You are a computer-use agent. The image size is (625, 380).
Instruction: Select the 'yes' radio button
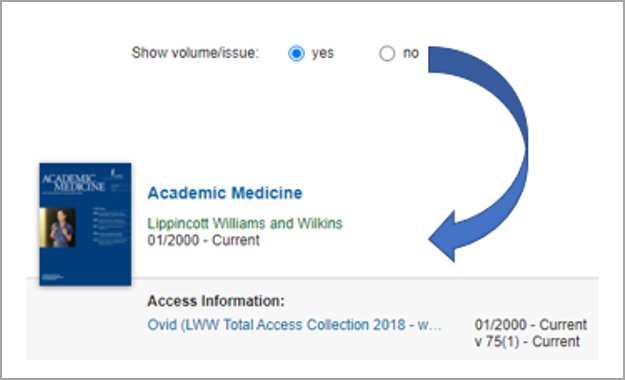click(x=296, y=53)
